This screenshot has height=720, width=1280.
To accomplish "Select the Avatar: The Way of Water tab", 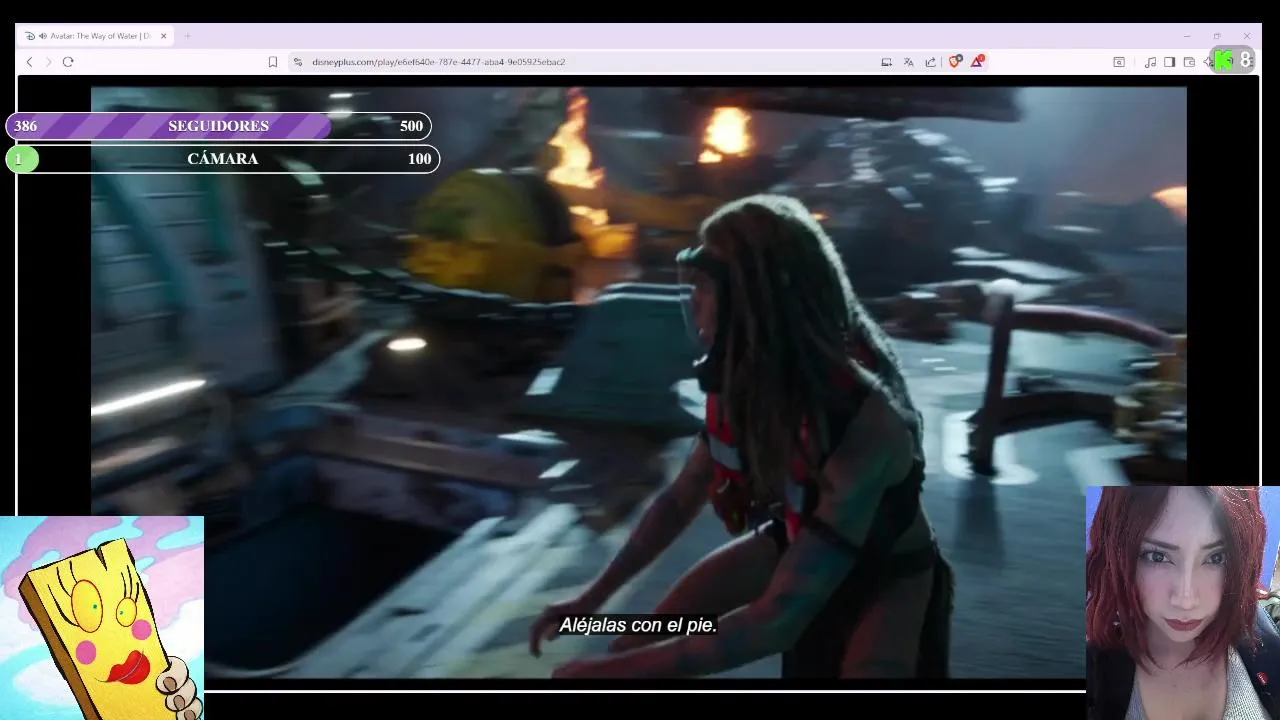I will (x=97, y=36).
